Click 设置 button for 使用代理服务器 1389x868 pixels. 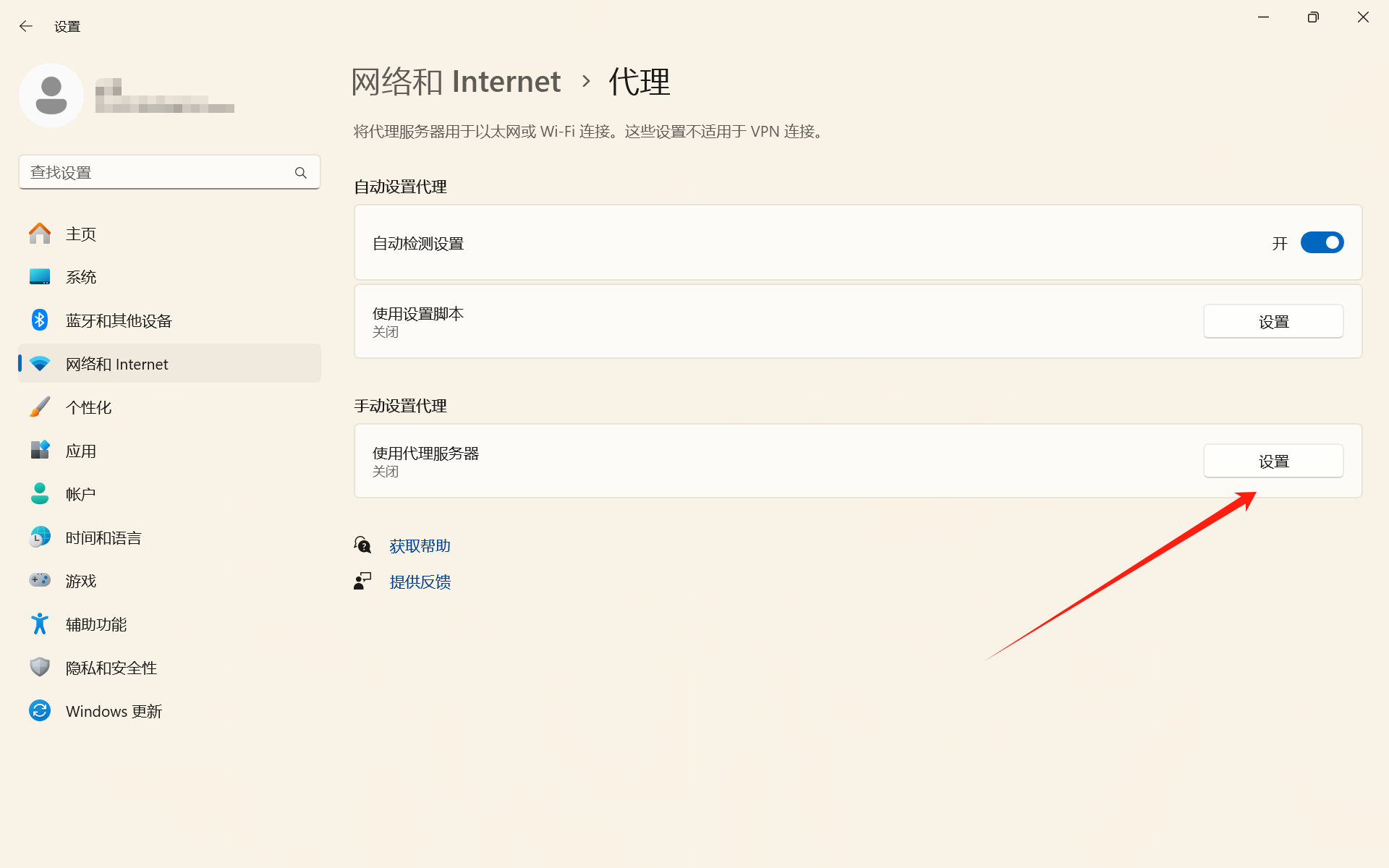pyautogui.click(x=1273, y=461)
